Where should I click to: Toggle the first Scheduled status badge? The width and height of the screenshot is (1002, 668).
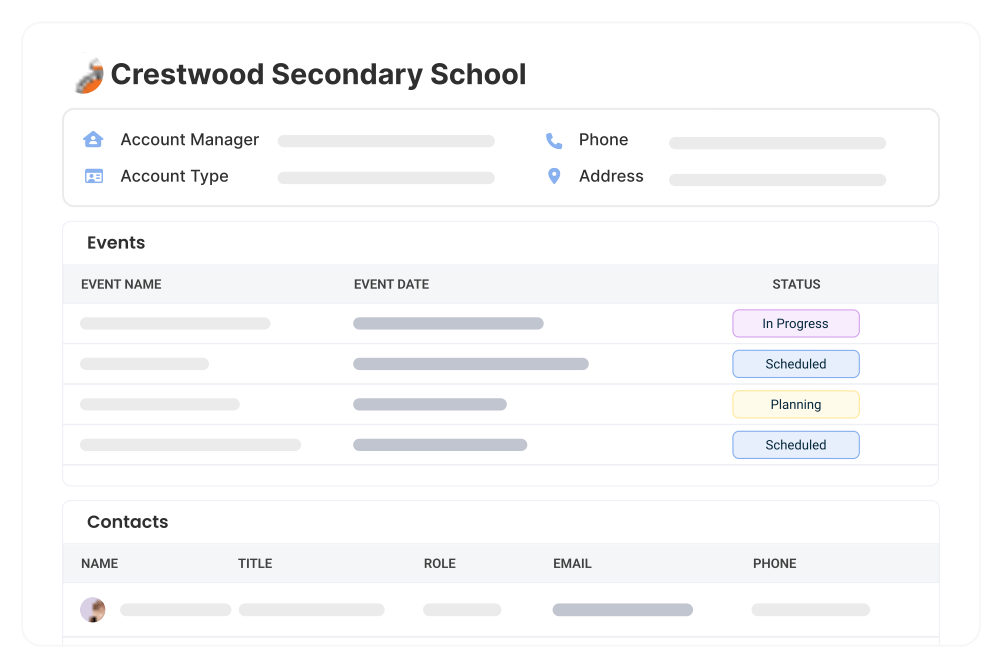click(x=796, y=363)
